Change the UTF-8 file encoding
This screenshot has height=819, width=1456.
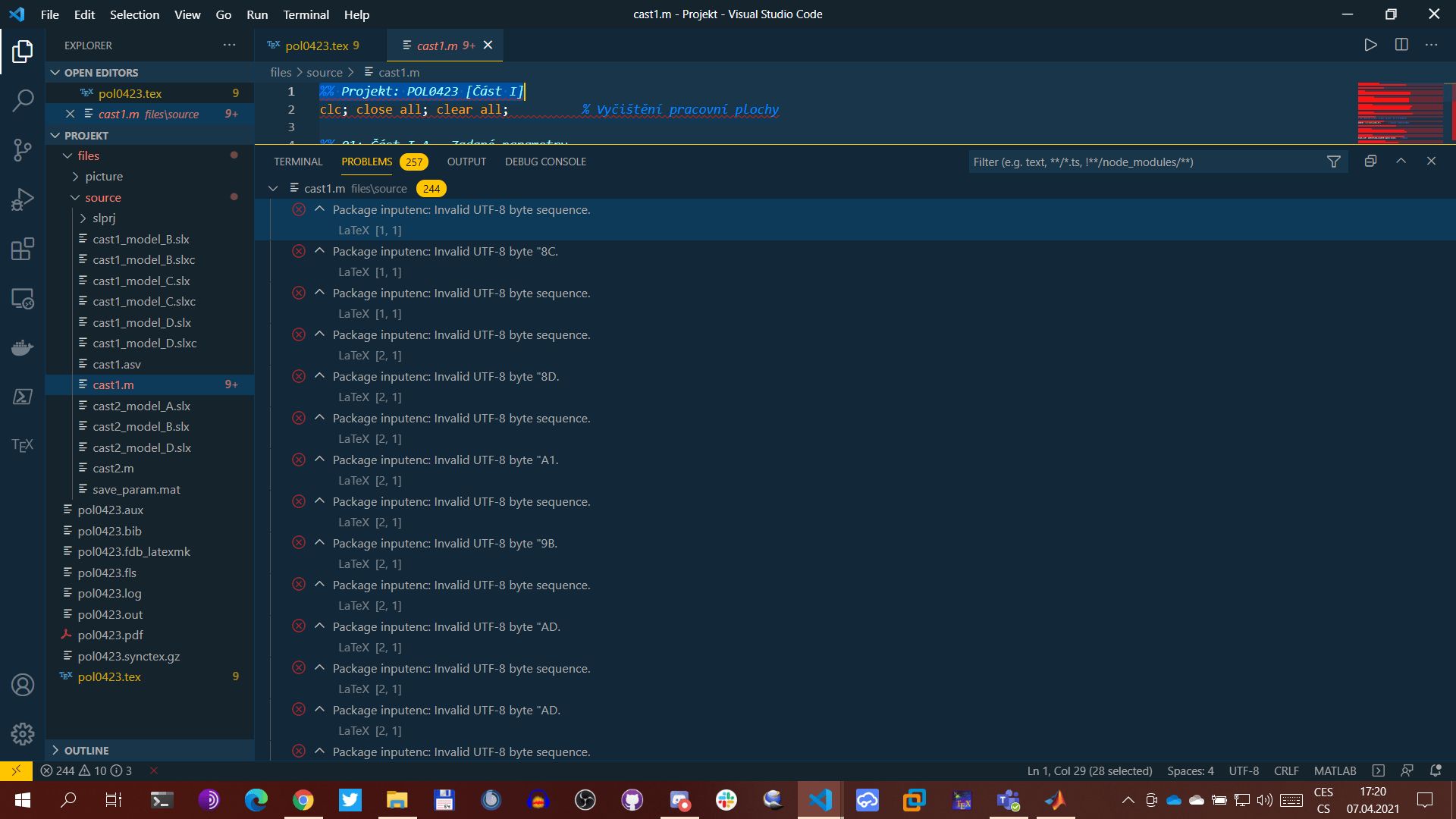click(x=1244, y=770)
